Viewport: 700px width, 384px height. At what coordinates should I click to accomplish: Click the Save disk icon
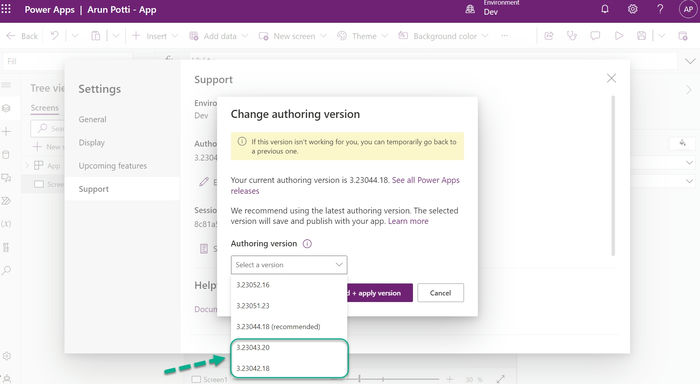click(x=642, y=36)
